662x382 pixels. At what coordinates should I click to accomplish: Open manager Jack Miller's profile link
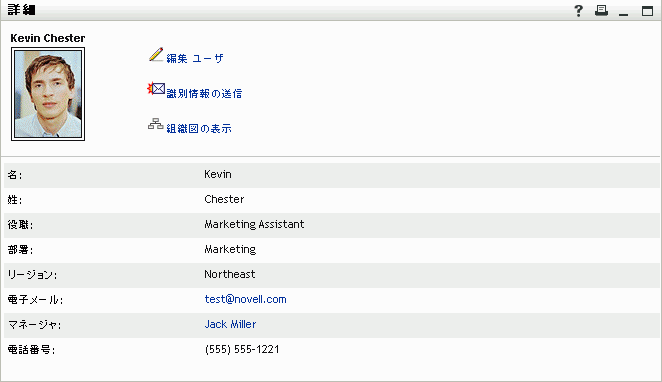point(230,324)
